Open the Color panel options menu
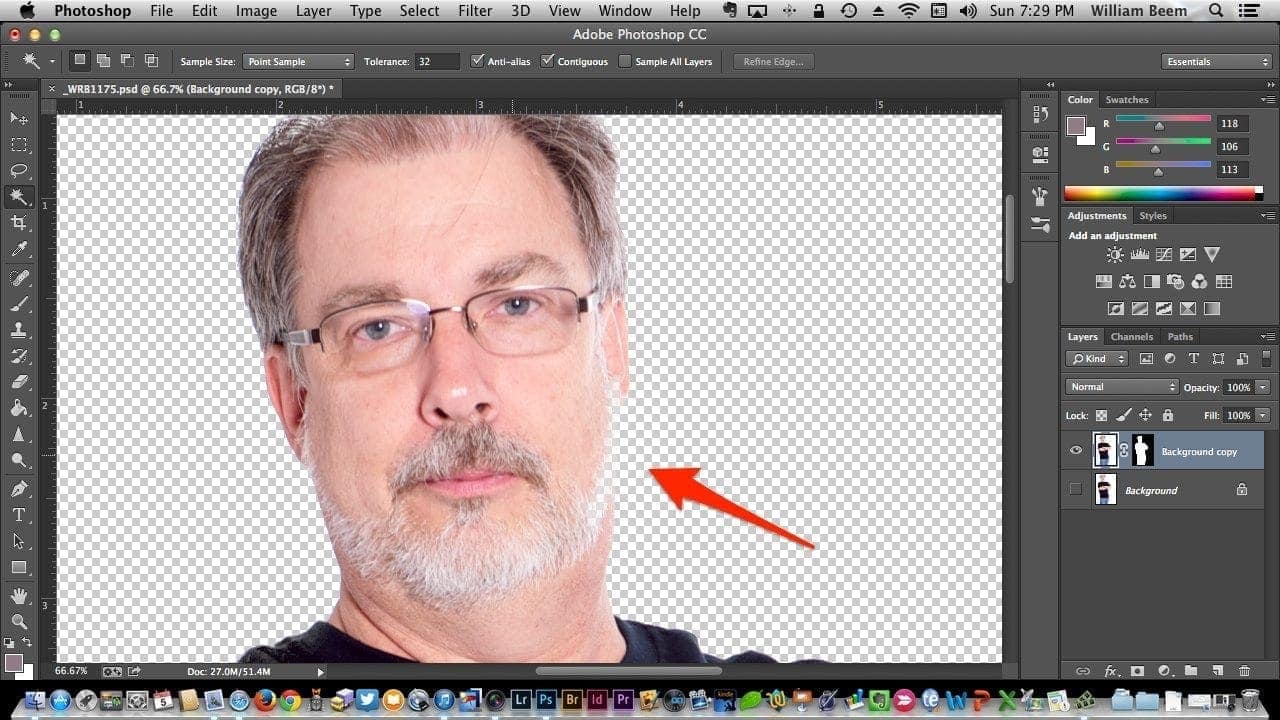 click(x=1267, y=100)
